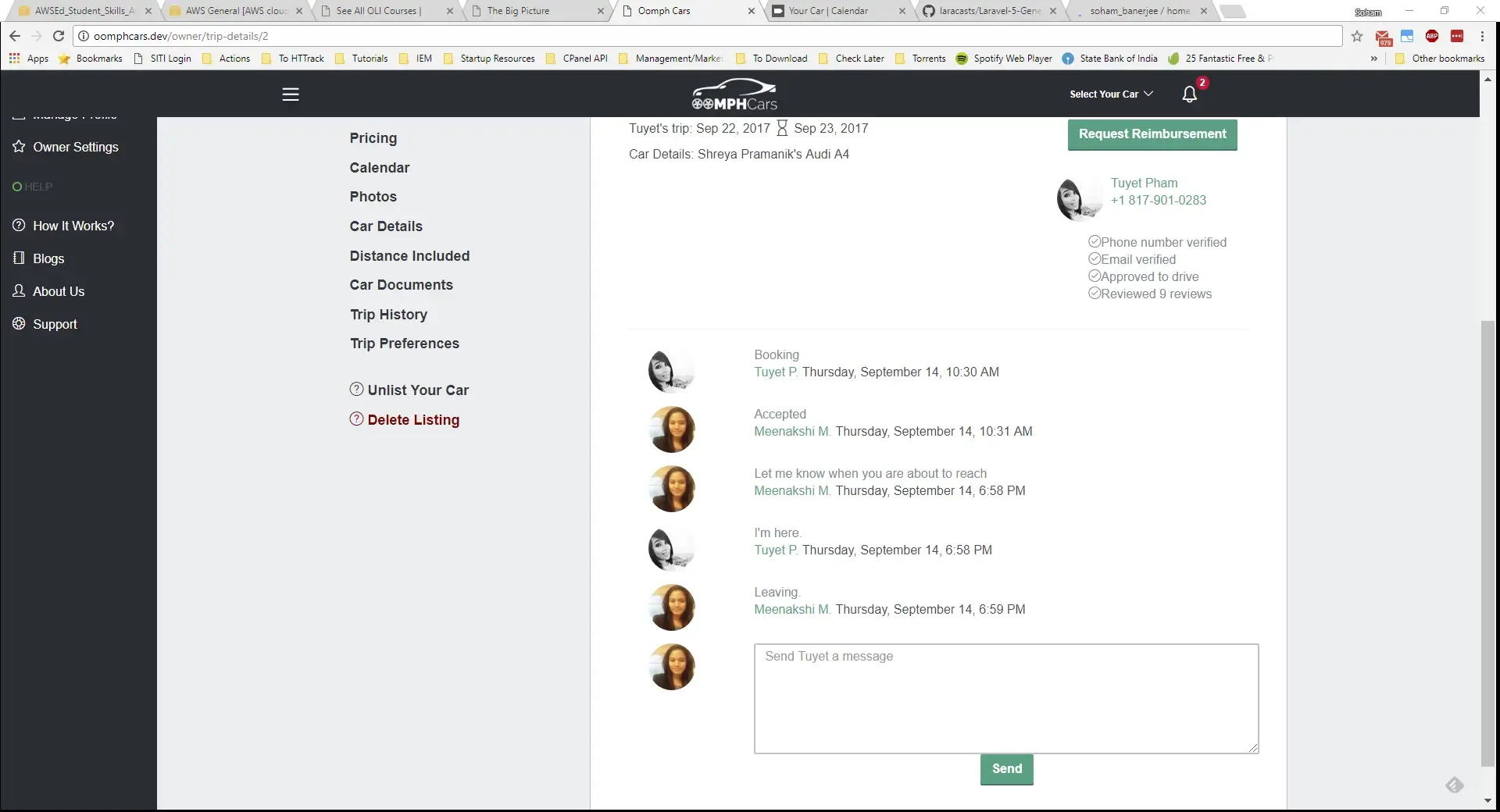Click inside the Send Tuyet a message field
The image size is (1500, 812).
pos(1005,699)
